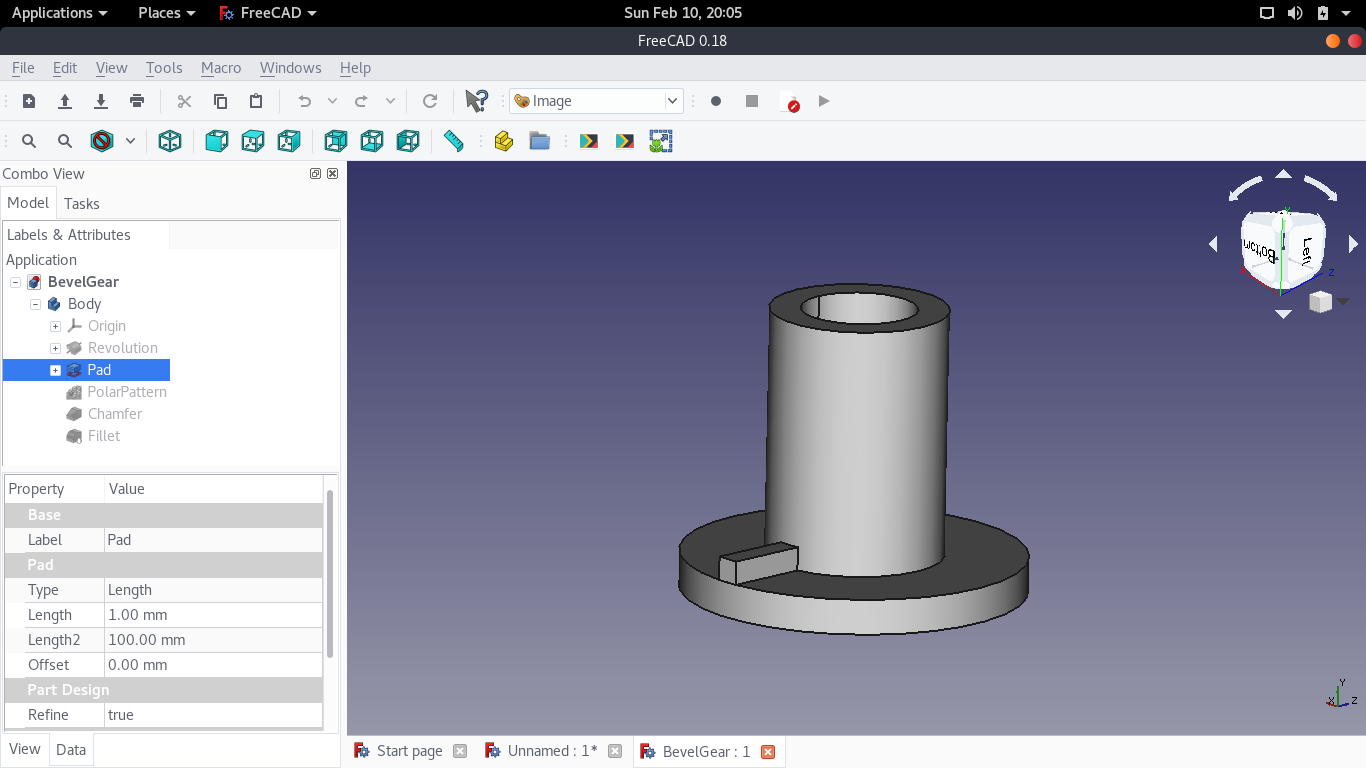Click the yellow Part icon

pyautogui.click(x=504, y=141)
